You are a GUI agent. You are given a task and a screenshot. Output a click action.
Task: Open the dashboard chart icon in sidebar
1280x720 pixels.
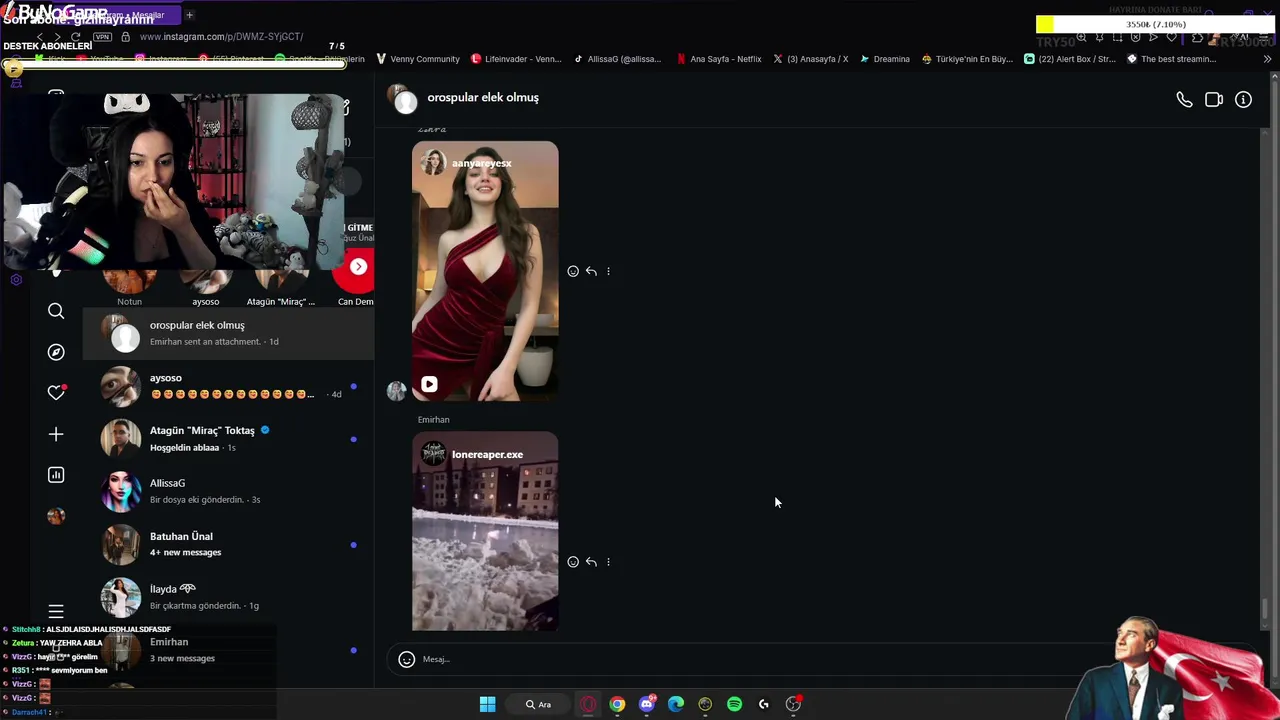click(x=56, y=475)
